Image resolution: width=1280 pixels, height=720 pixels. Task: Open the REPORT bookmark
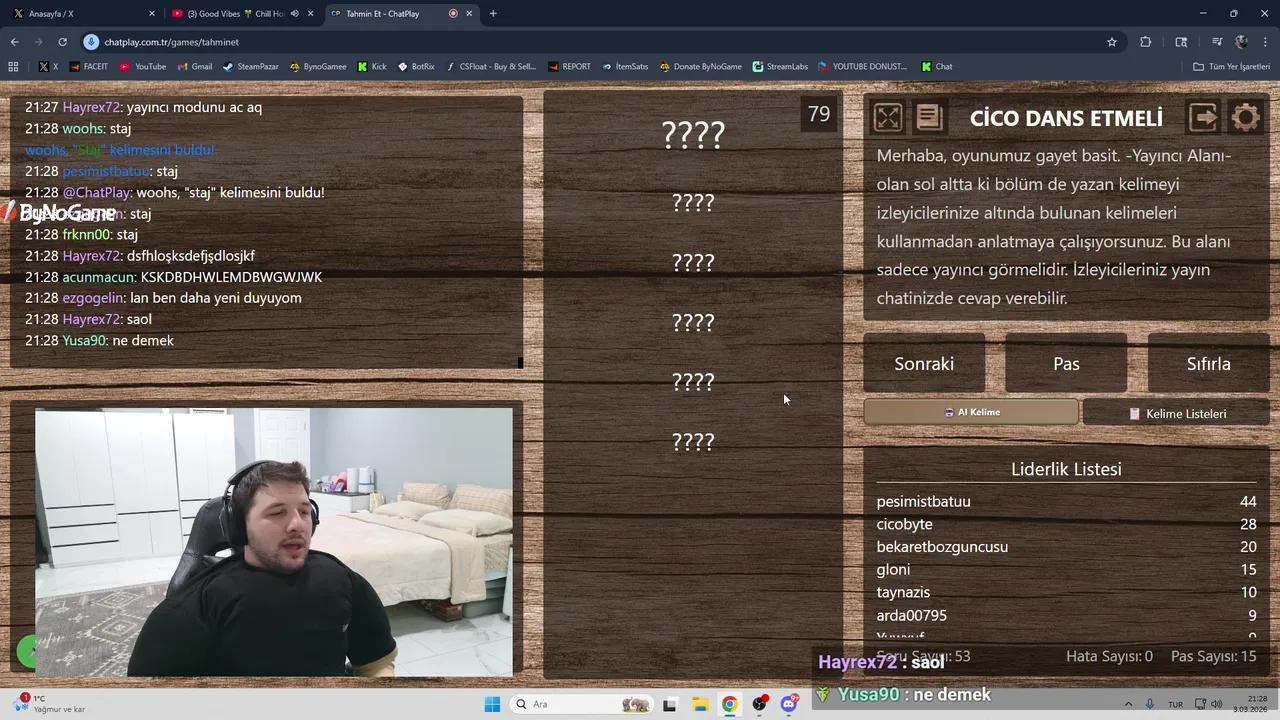569,67
